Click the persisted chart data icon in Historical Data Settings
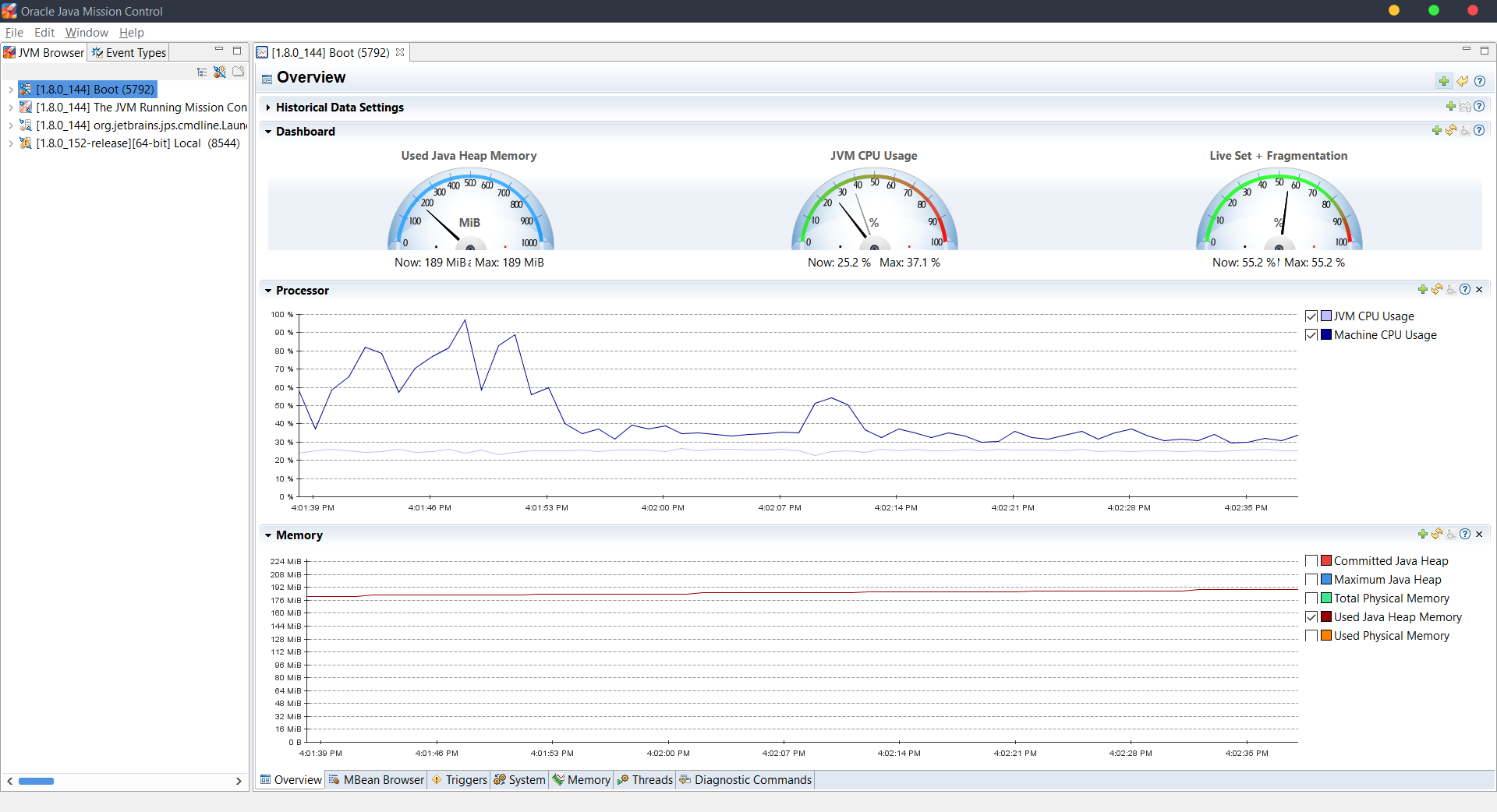1497x812 pixels. [x=1465, y=107]
